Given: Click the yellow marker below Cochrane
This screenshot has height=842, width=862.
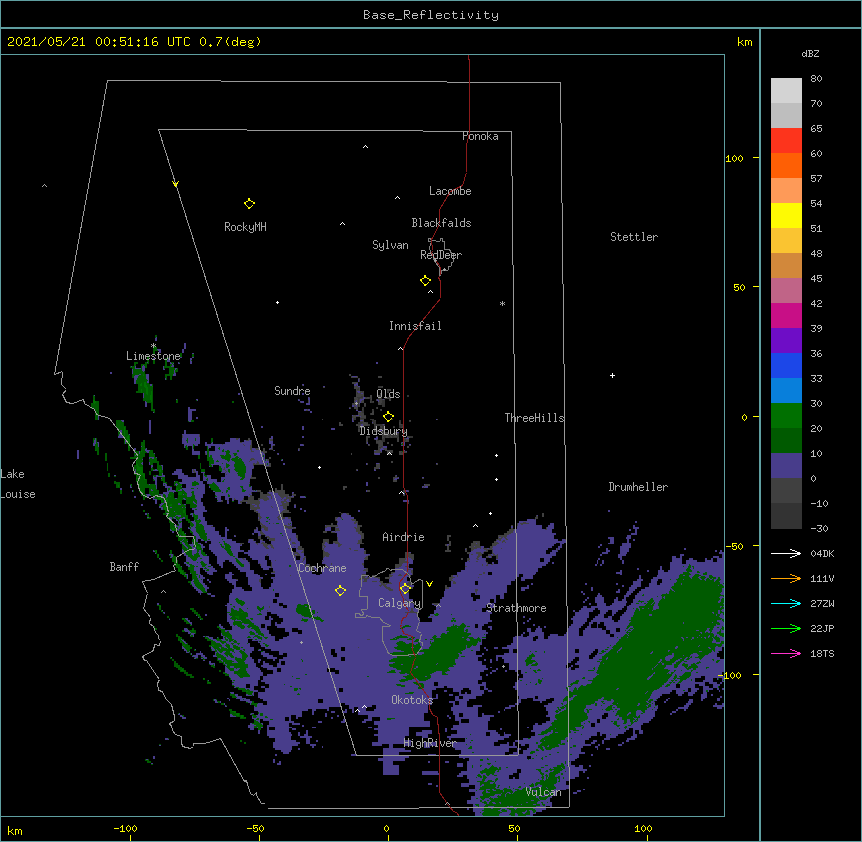Looking at the screenshot, I should [x=340, y=590].
